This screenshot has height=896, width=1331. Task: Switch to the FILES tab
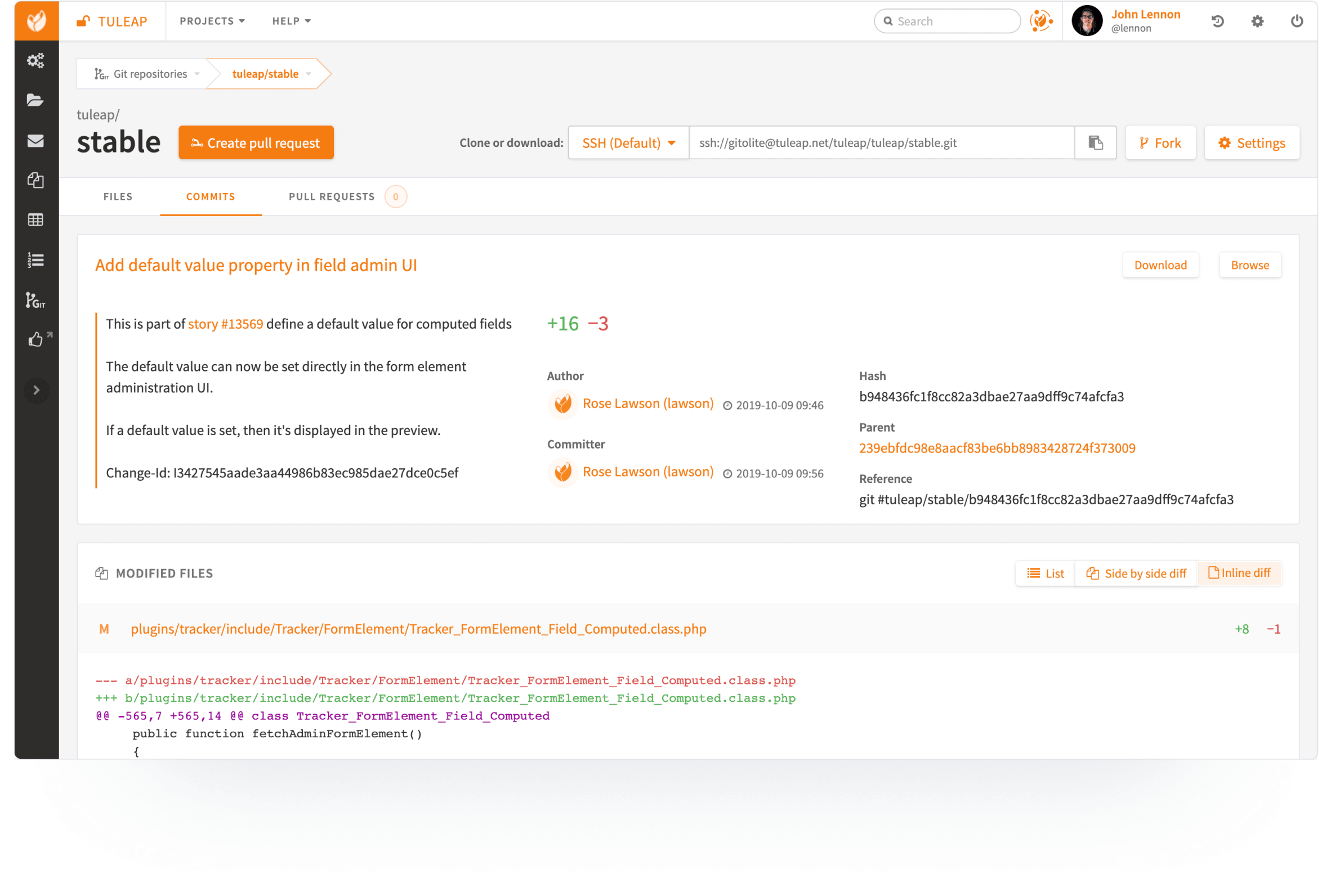pyautogui.click(x=118, y=196)
